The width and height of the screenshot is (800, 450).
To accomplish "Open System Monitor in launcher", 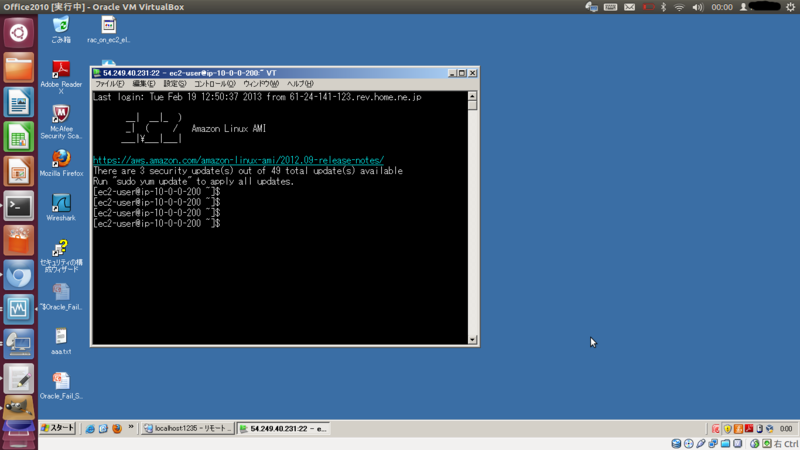I will pyautogui.click(x=18, y=309).
